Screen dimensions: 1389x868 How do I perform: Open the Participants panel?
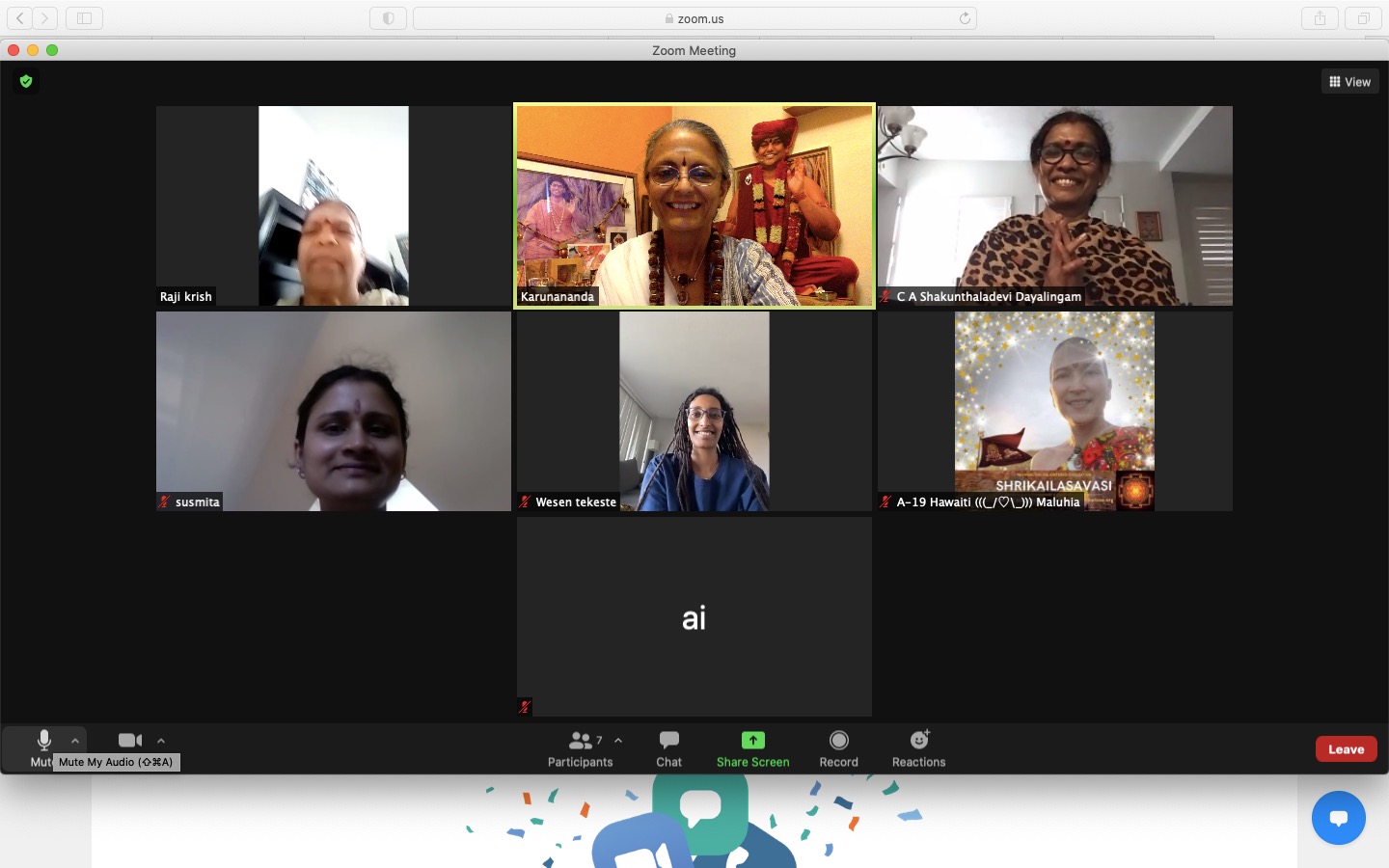[580, 748]
